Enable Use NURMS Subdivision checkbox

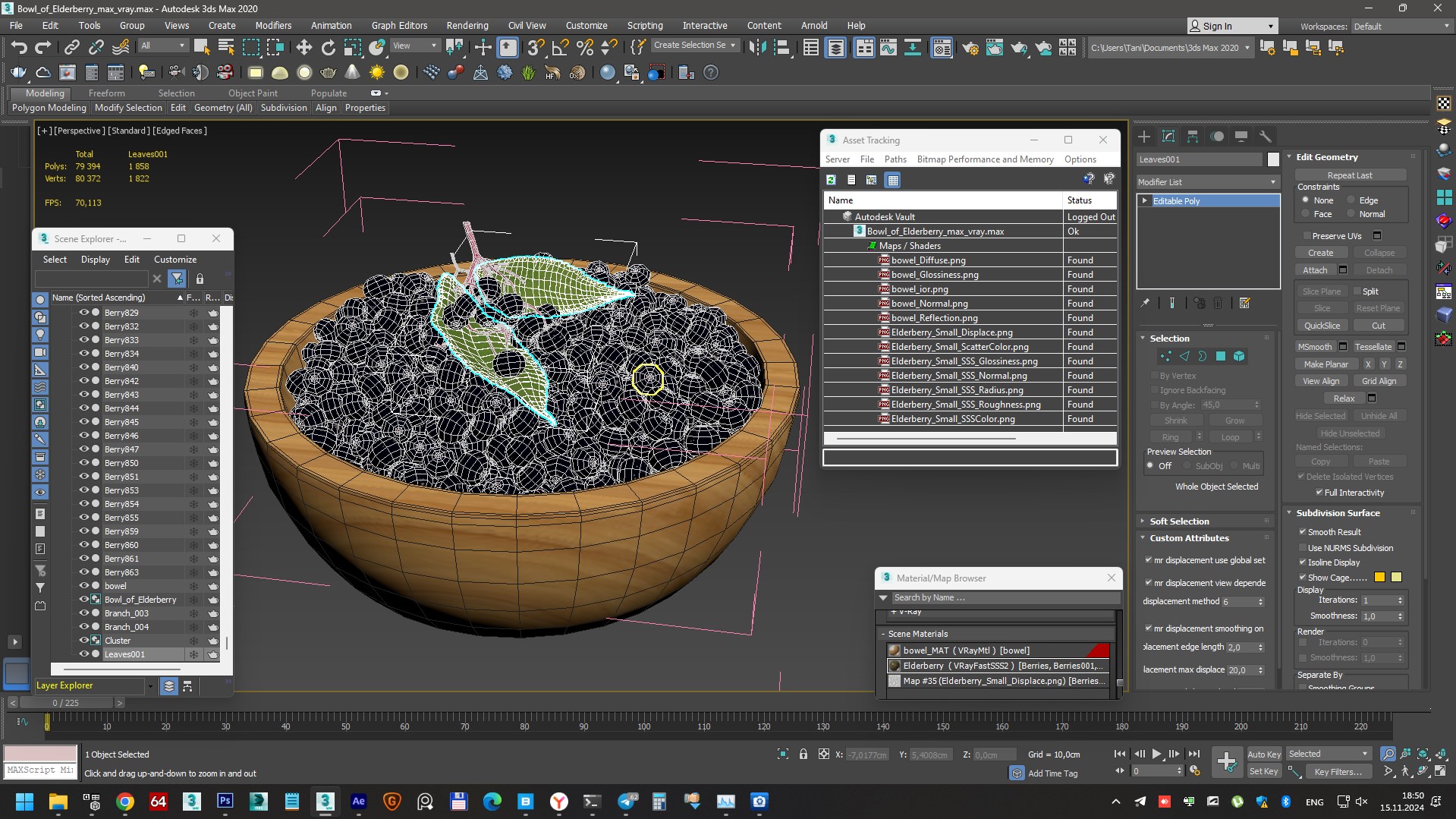pyautogui.click(x=1303, y=548)
